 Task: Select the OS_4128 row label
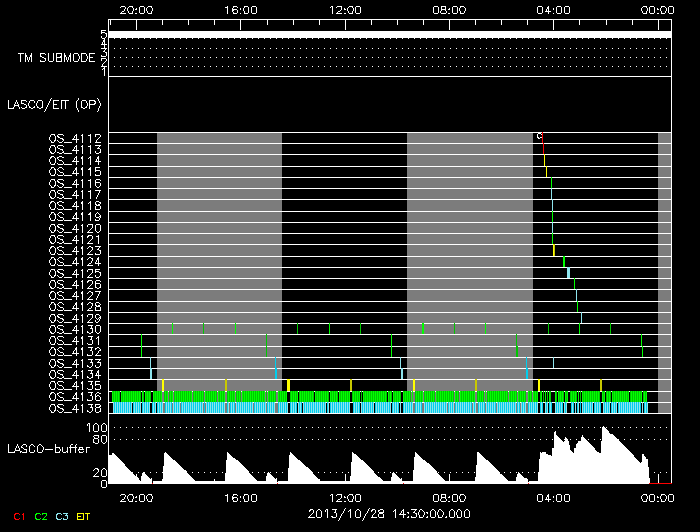pyautogui.click(x=75, y=307)
